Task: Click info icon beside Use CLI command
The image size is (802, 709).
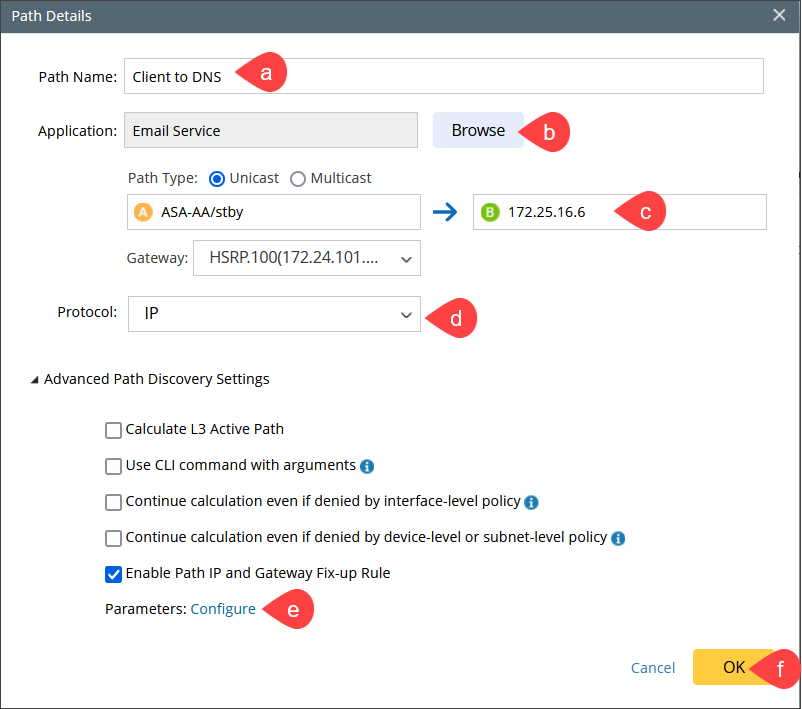Action: click(x=367, y=466)
